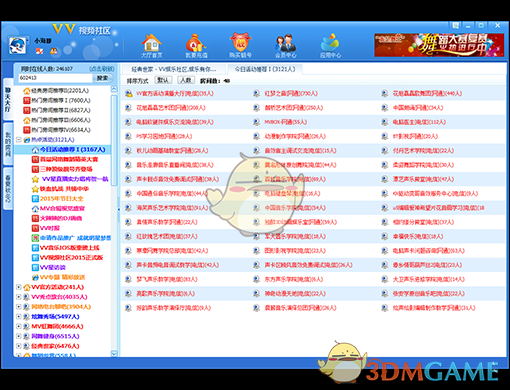Open 应用中心 app center icon
The height and width of the screenshot is (390, 510).
330,46
